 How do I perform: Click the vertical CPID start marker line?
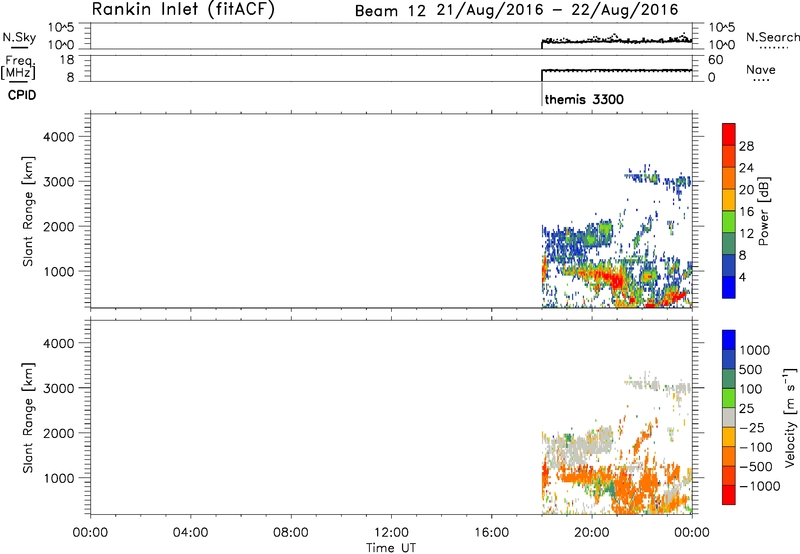[542, 94]
